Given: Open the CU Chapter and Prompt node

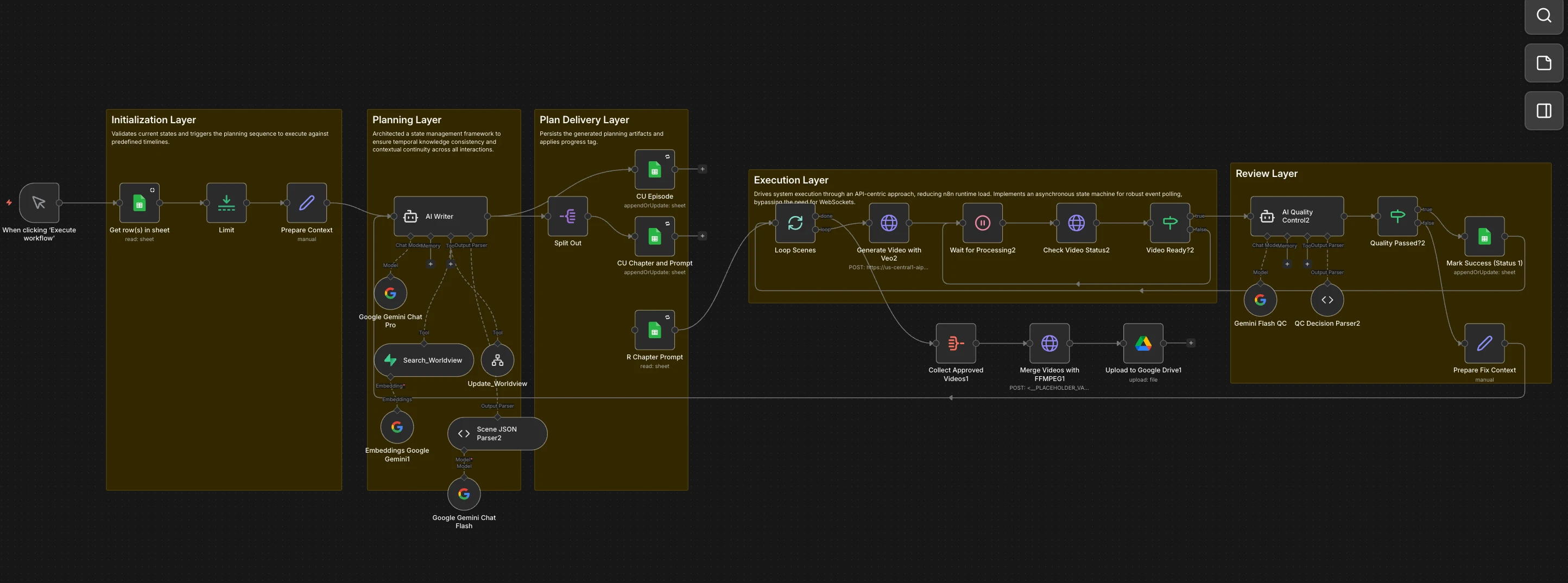Looking at the screenshot, I should [x=654, y=236].
